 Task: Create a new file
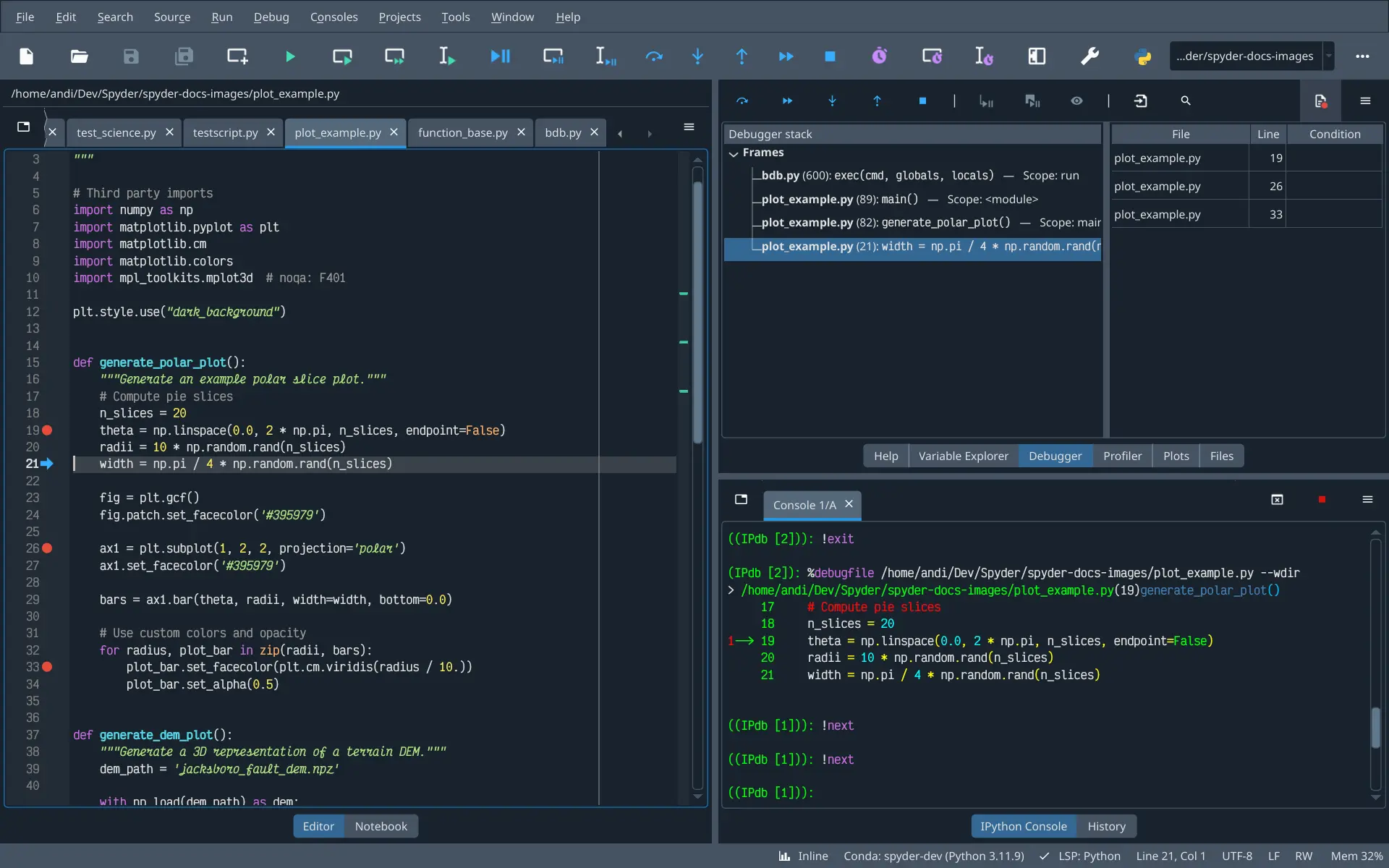pyautogui.click(x=26, y=56)
